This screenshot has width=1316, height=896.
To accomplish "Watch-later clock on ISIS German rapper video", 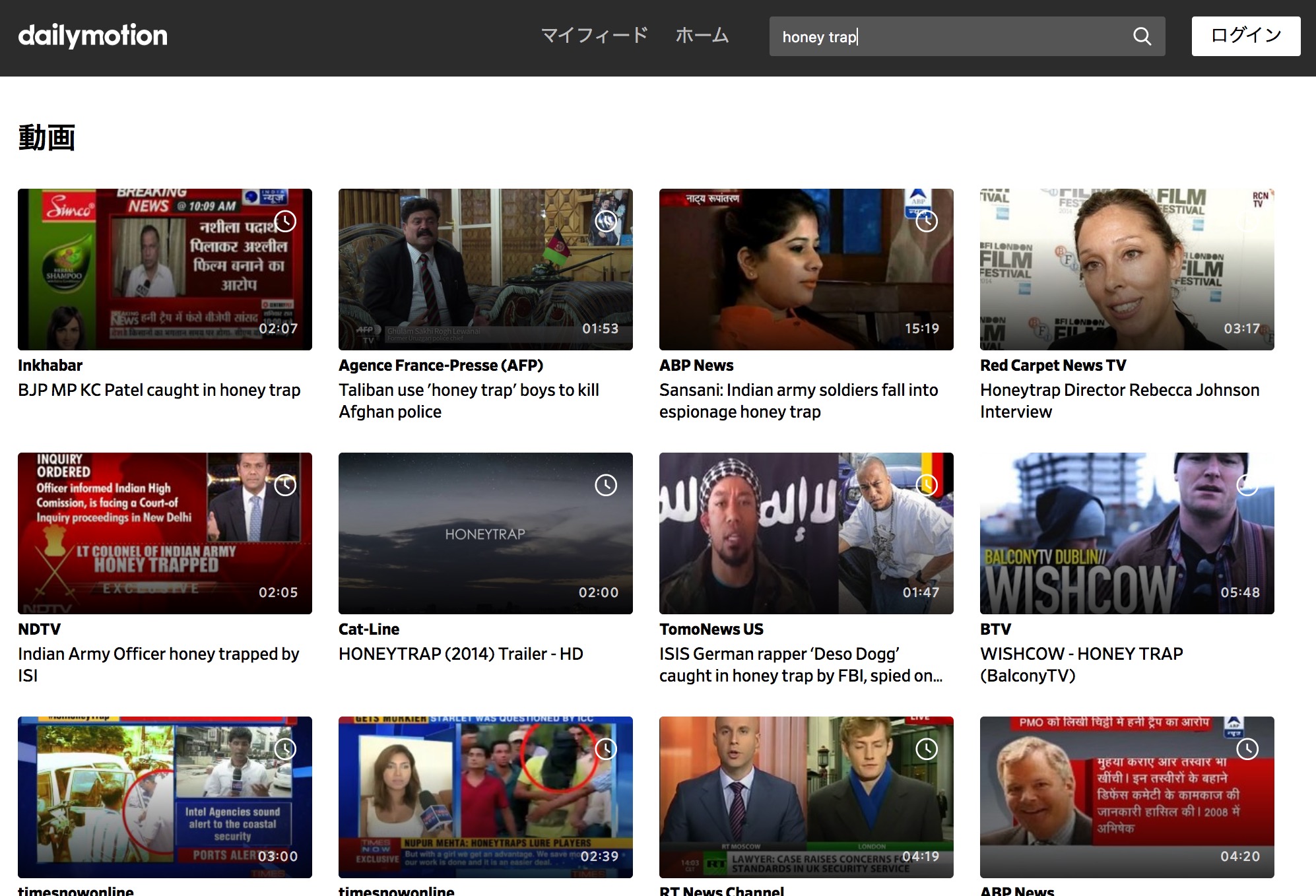I will pos(927,485).
